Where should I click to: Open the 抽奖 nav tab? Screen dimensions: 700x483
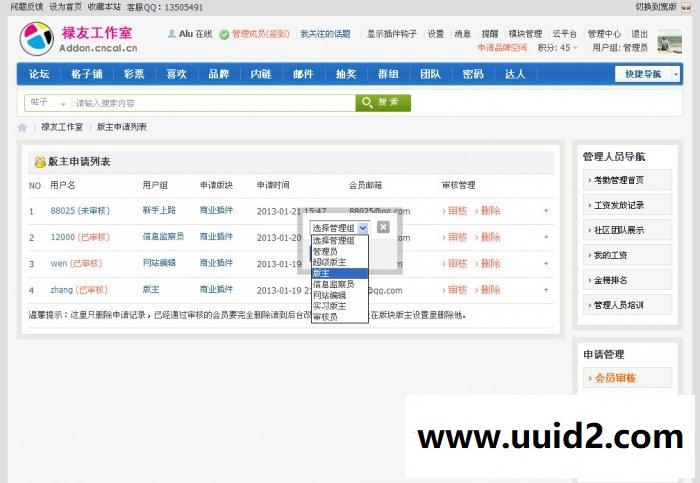pos(346,74)
